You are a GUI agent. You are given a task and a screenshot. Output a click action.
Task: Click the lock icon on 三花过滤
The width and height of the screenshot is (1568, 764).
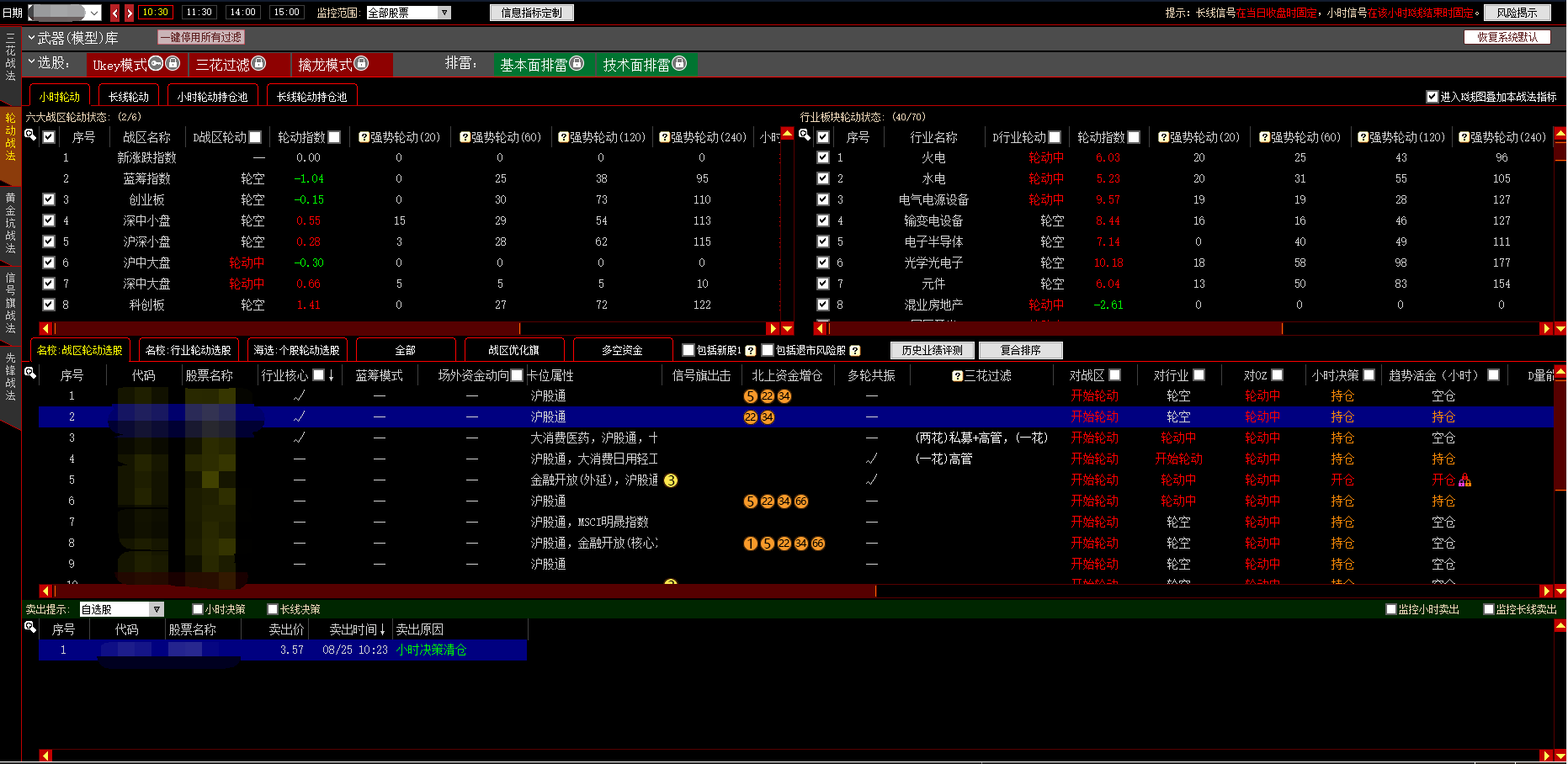259,64
